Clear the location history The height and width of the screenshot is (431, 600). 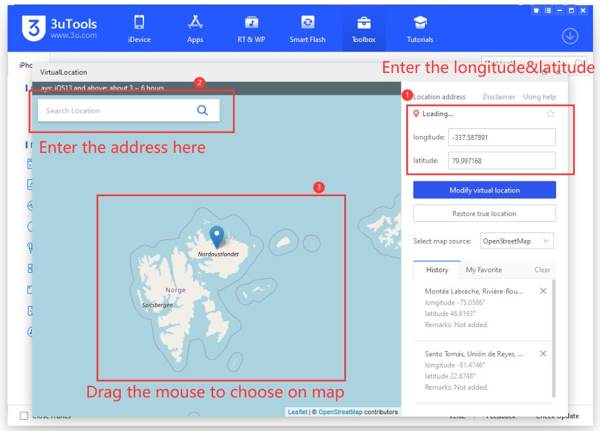click(x=542, y=269)
